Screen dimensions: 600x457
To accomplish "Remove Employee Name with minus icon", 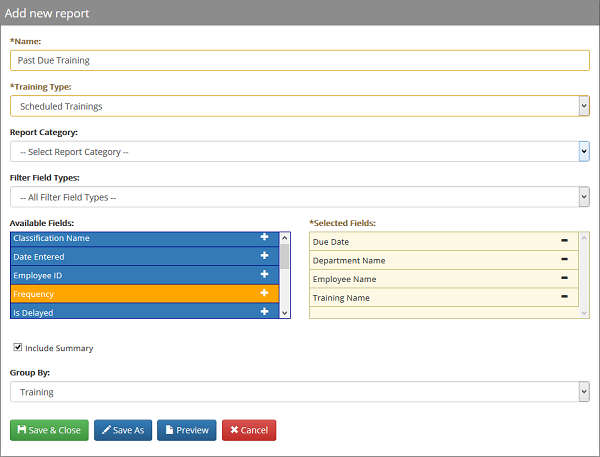I will (x=564, y=278).
